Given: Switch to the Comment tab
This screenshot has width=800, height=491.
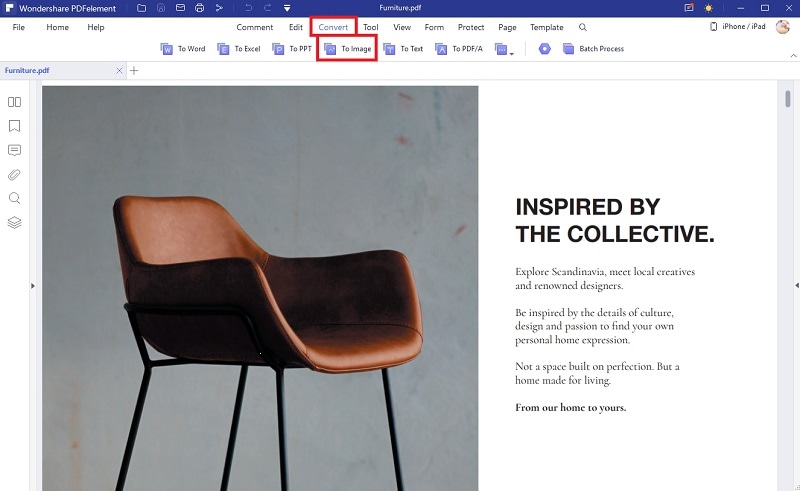Looking at the screenshot, I should [255, 27].
